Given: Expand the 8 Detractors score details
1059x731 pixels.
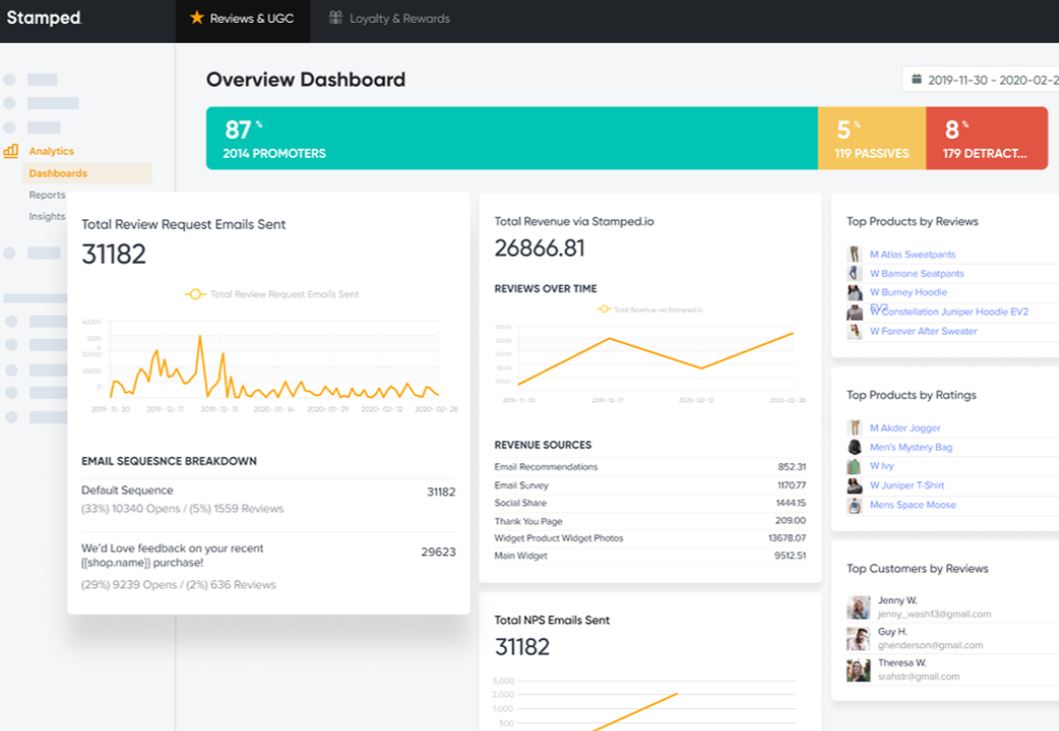Looking at the screenshot, I should [987, 140].
